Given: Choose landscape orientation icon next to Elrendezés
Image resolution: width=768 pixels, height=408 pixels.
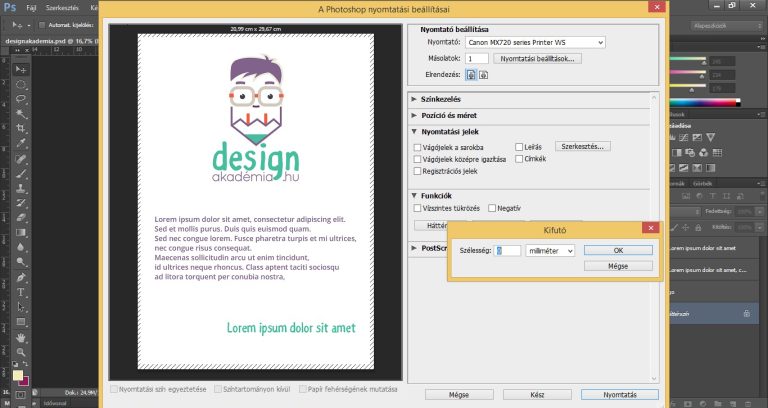Looking at the screenshot, I should pyautogui.click(x=483, y=74).
